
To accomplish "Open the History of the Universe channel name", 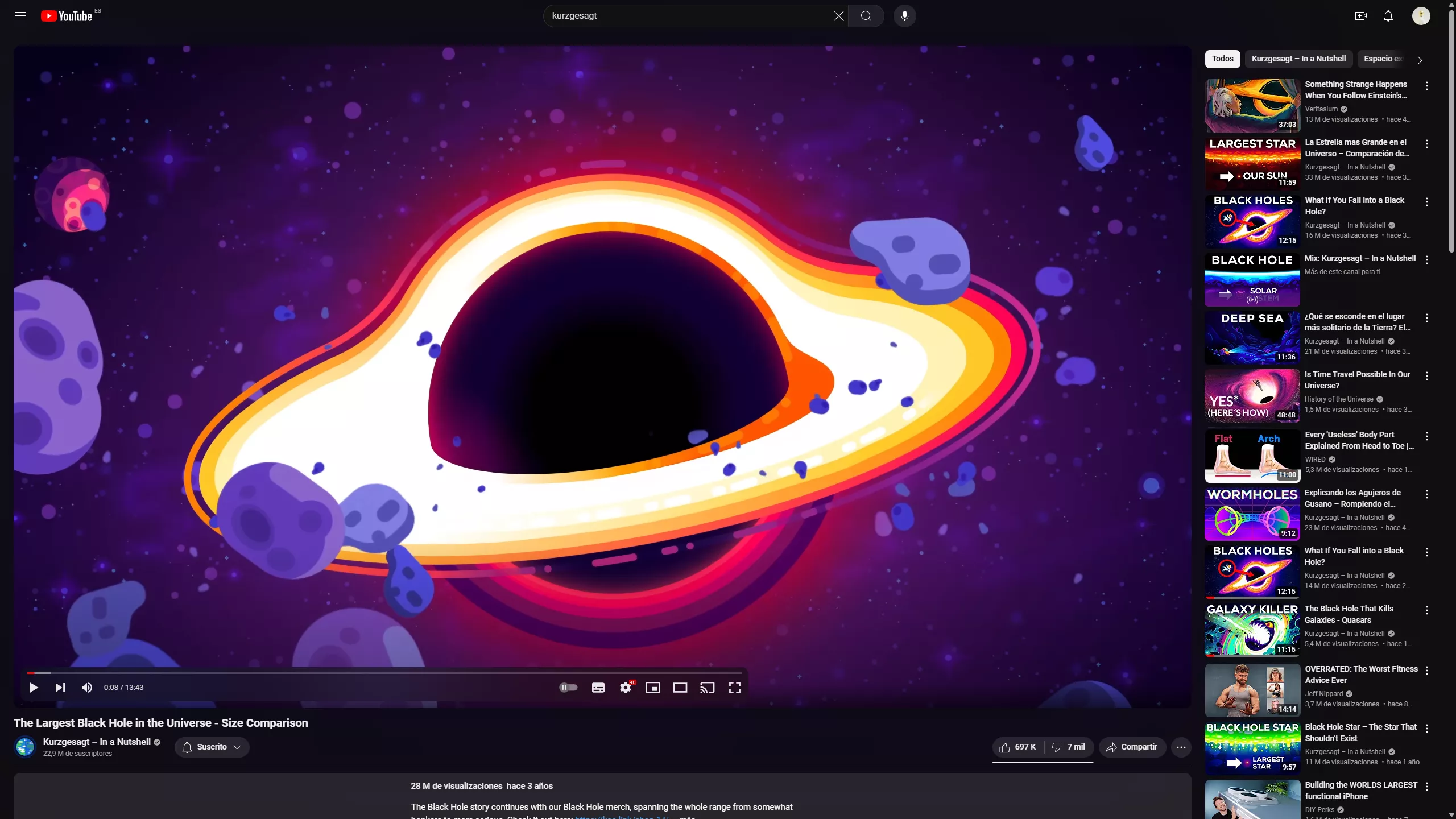I will click(x=1339, y=399).
